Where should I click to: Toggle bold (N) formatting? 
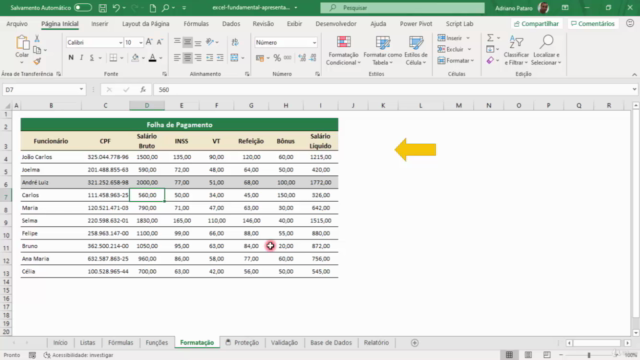point(71,58)
